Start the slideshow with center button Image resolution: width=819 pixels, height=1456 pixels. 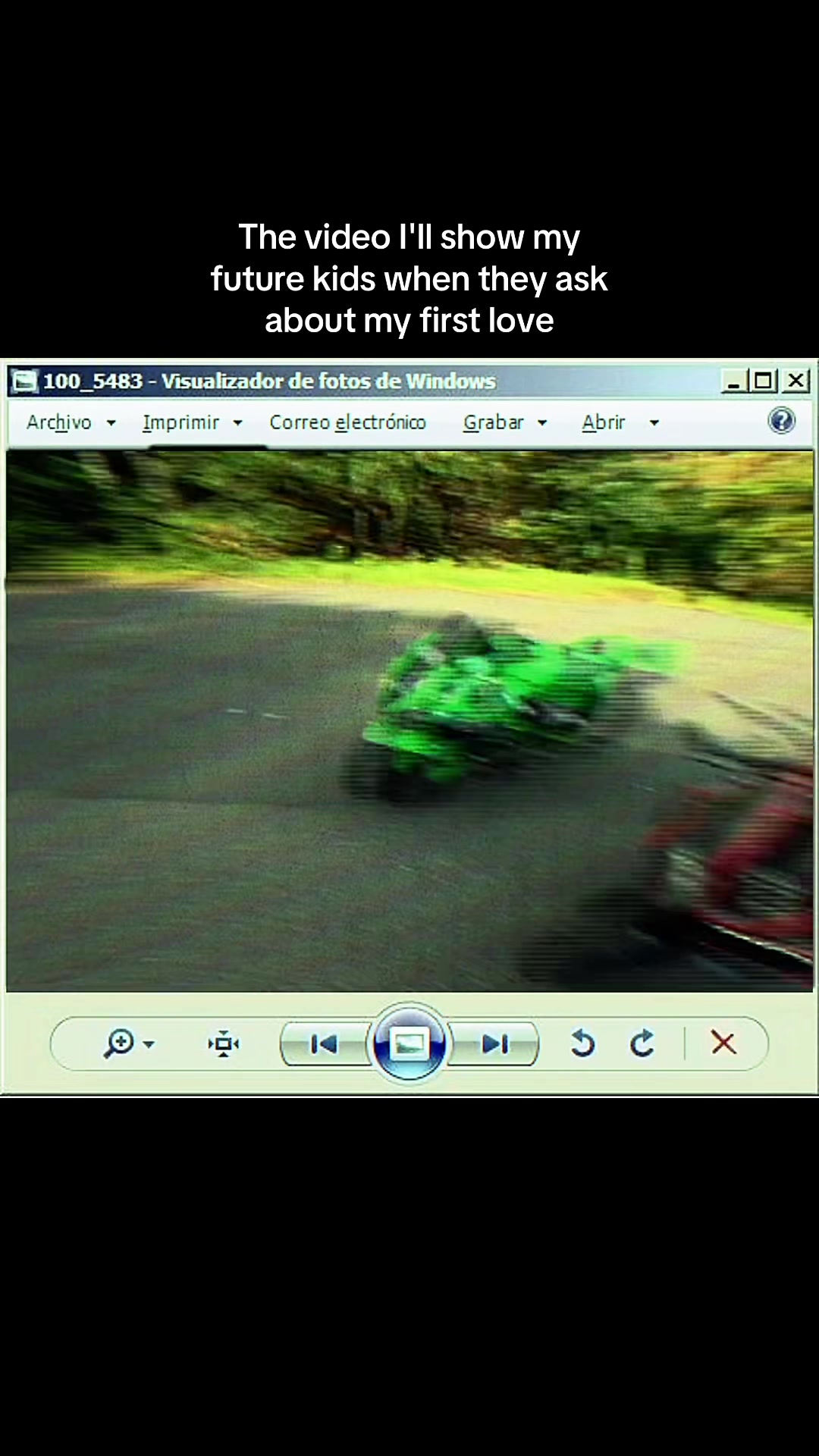click(409, 1044)
